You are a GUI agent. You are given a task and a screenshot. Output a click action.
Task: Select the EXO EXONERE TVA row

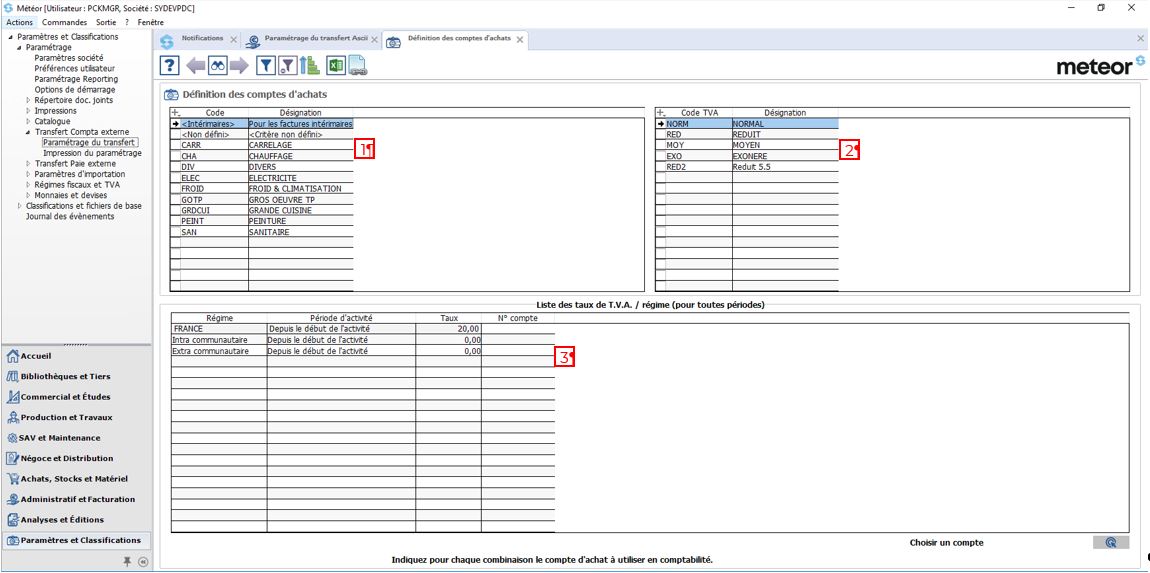click(747, 156)
